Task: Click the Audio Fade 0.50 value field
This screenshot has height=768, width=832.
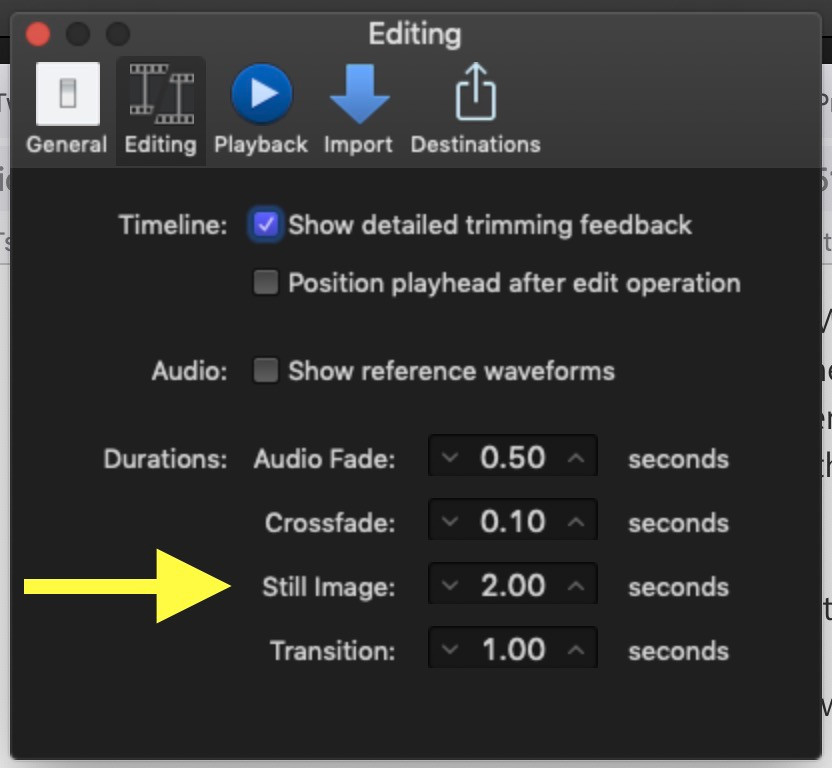Action: tap(513, 459)
